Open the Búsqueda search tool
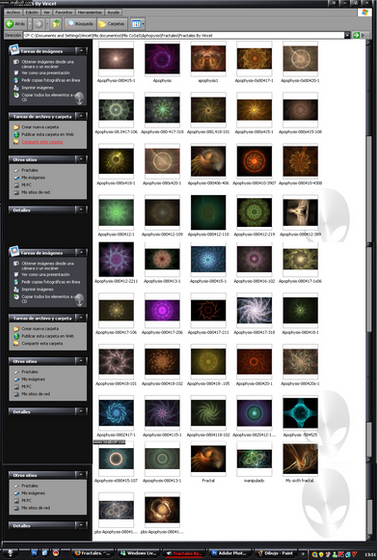 pyautogui.click(x=80, y=24)
